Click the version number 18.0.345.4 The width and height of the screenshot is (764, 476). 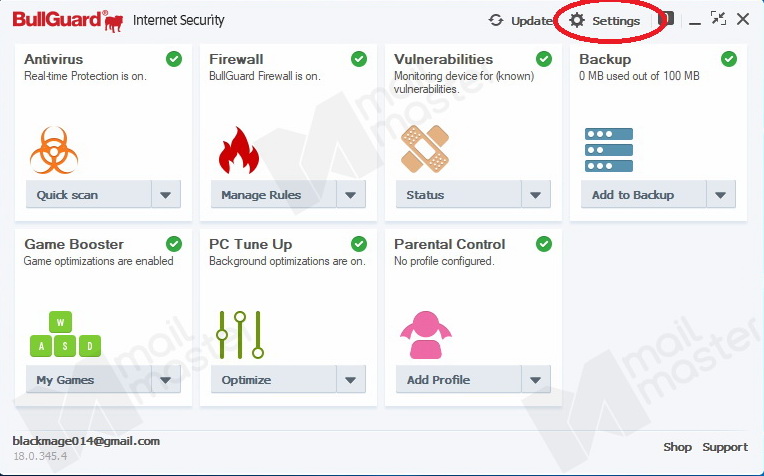[40, 457]
